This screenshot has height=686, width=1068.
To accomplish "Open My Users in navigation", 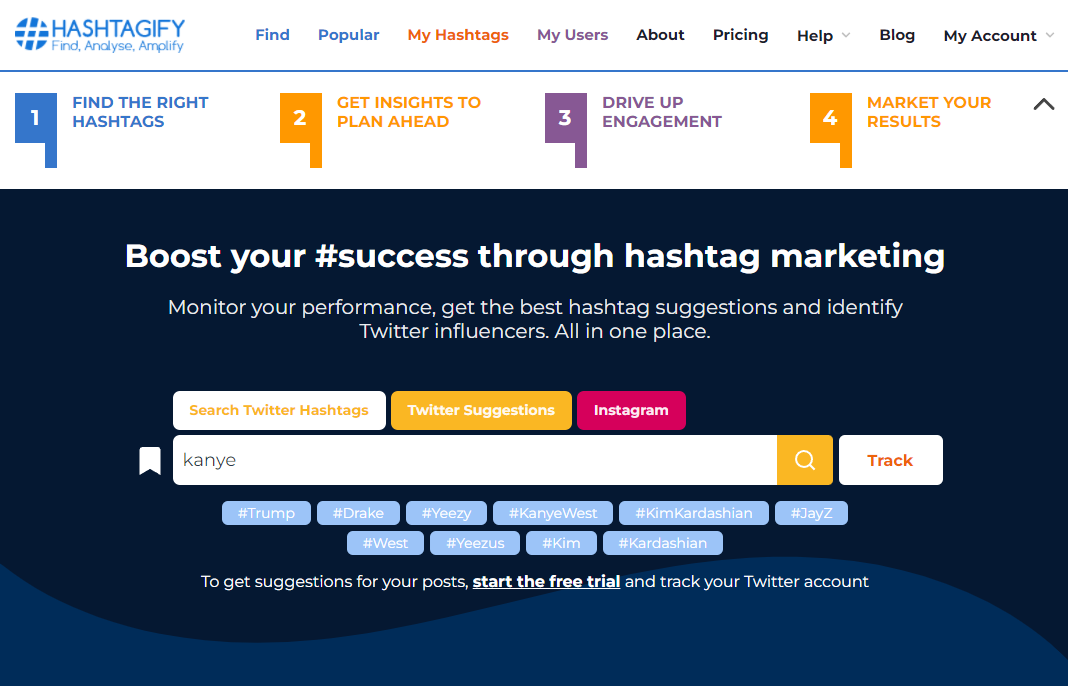I will (572, 35).
